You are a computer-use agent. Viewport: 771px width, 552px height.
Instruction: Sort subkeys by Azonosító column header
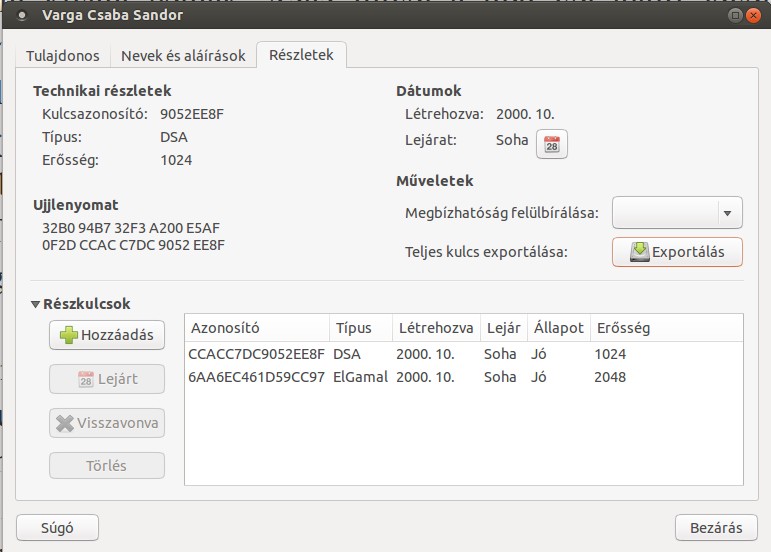point(257,328)
